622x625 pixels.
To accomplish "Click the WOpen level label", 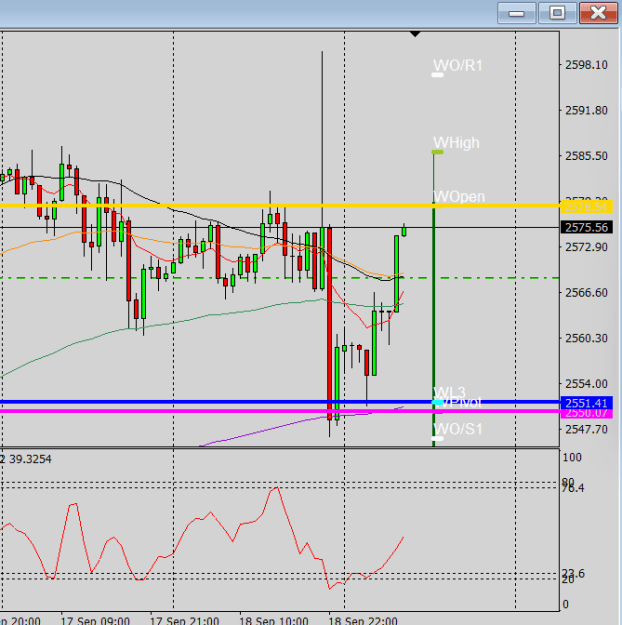I will (459, 197).
